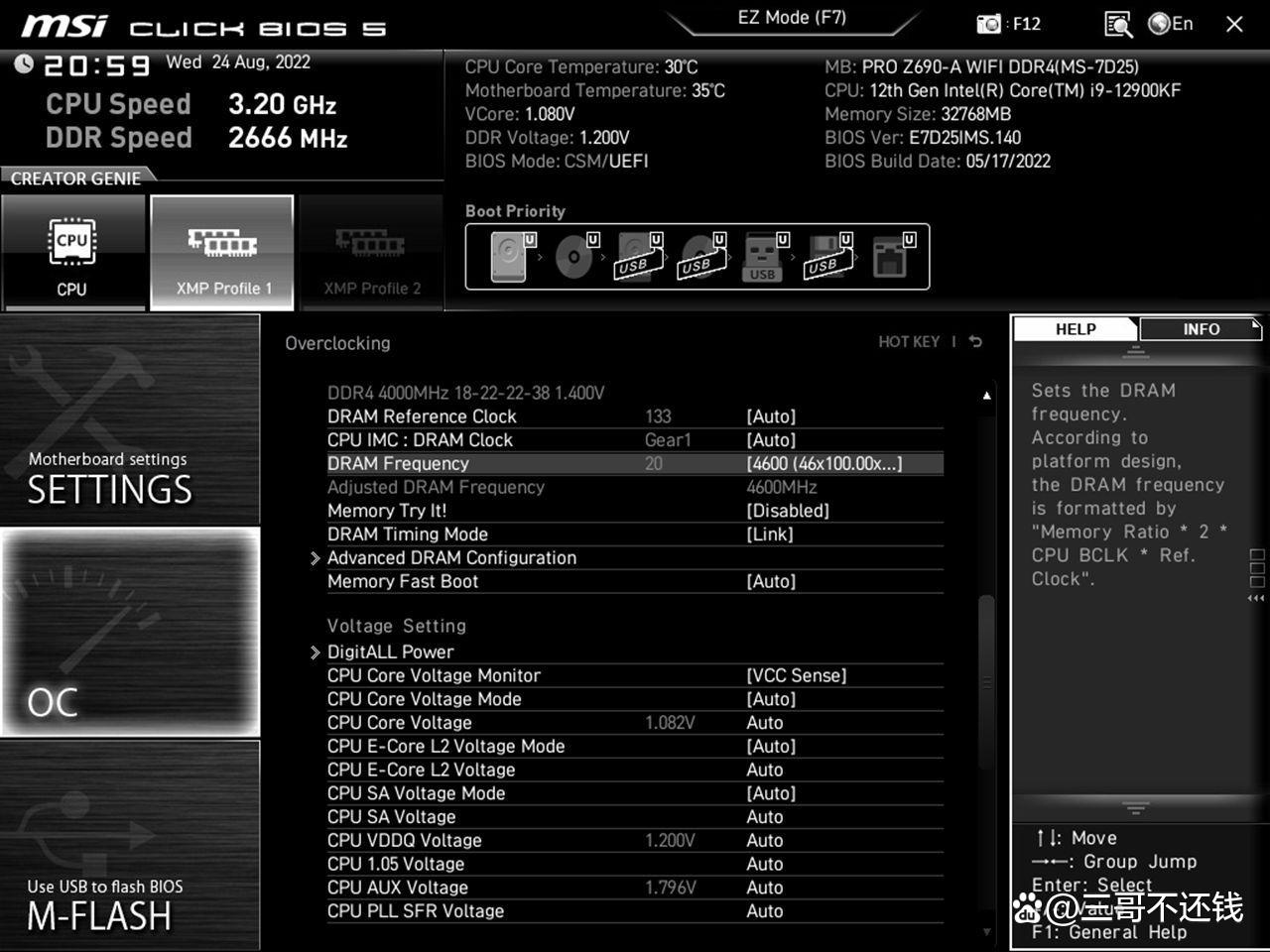Image resolution: width=1270 pixels, height=952 pixels.
Task: Open the Motherboard SETTINGS section
Action: click(130, 419)
